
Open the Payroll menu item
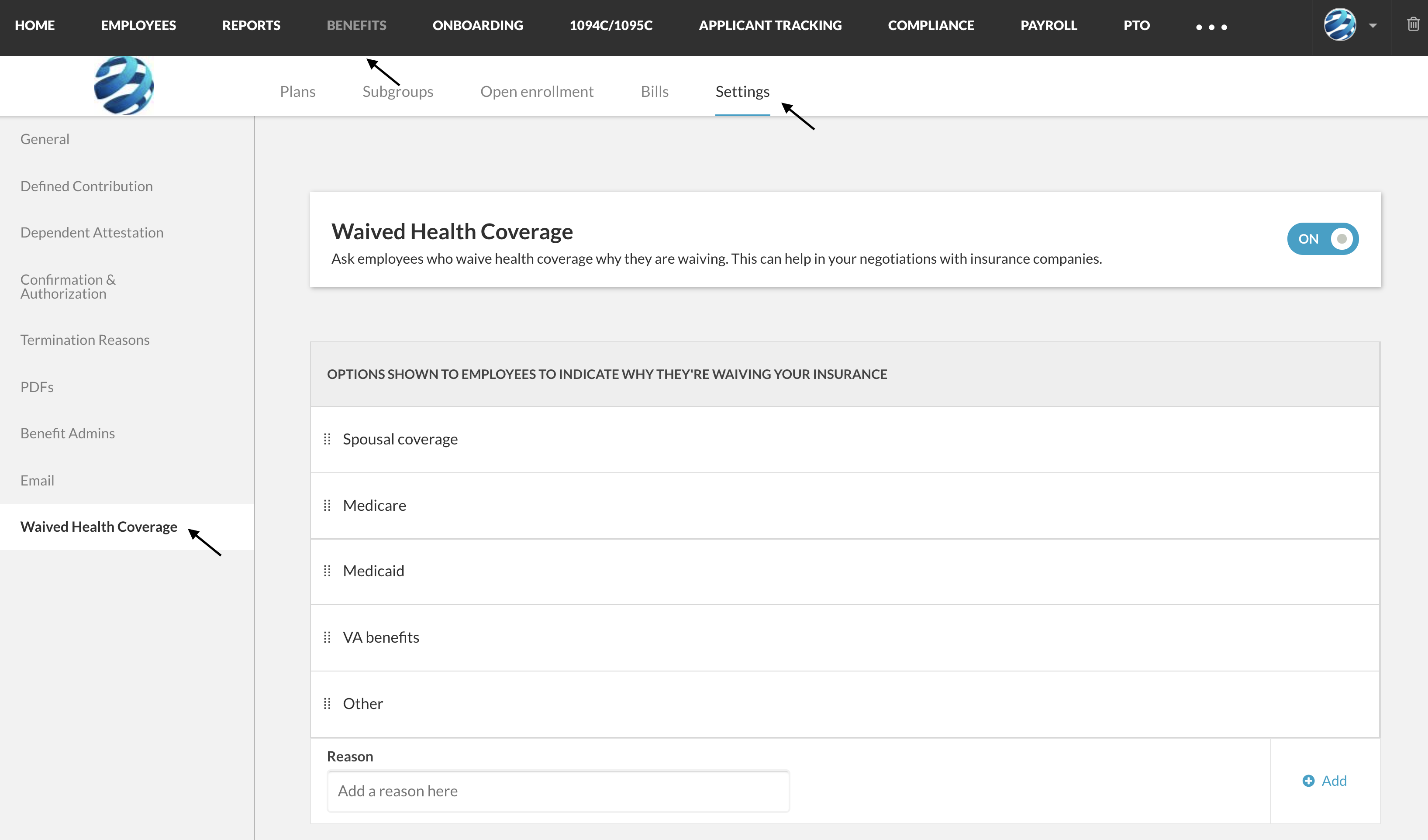click(x=1049, y=25)
